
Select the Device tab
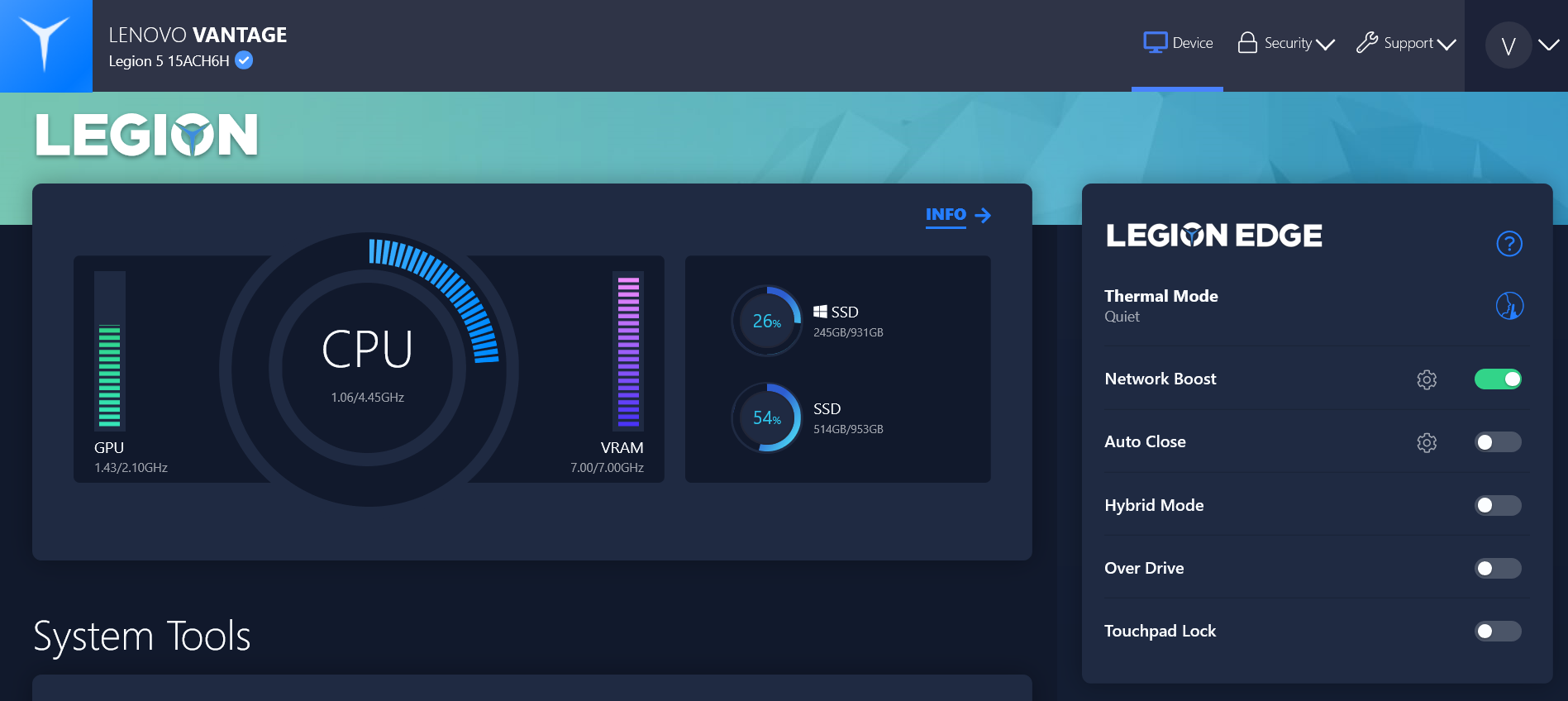pyautogui.click(x=1178, y=45)
